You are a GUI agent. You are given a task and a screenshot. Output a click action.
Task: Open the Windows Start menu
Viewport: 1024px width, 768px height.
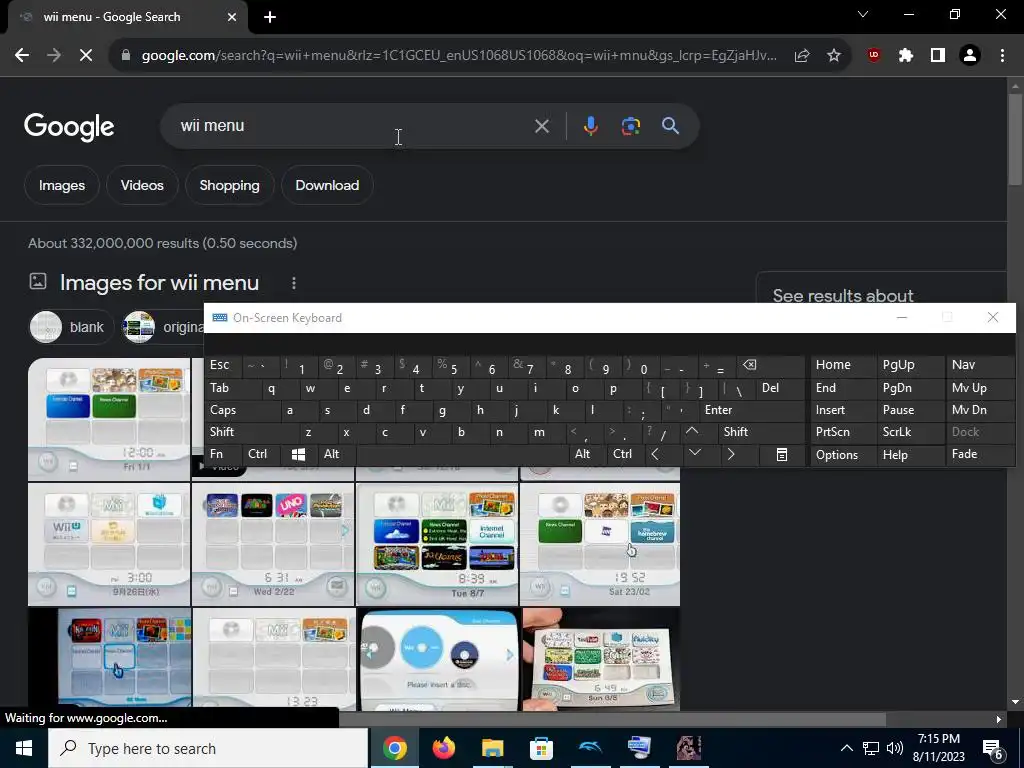24,748
